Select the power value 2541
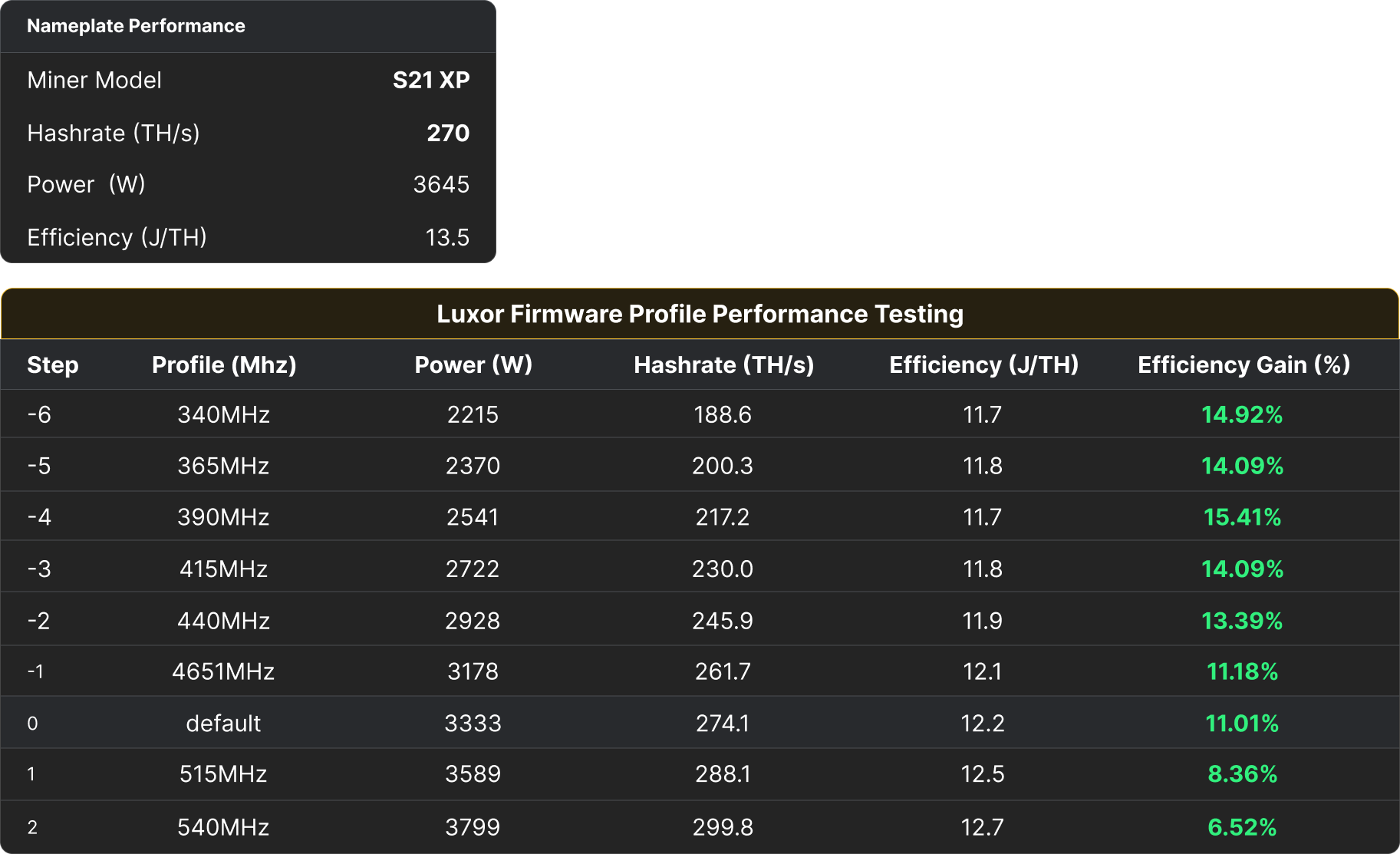Screen dimensions: 1400x854 [x=473, y=517]
